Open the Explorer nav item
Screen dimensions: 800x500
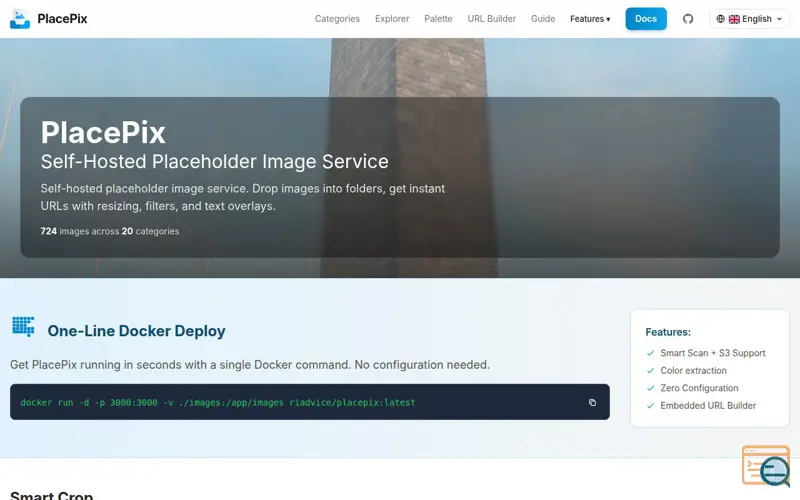click(392, 19)
